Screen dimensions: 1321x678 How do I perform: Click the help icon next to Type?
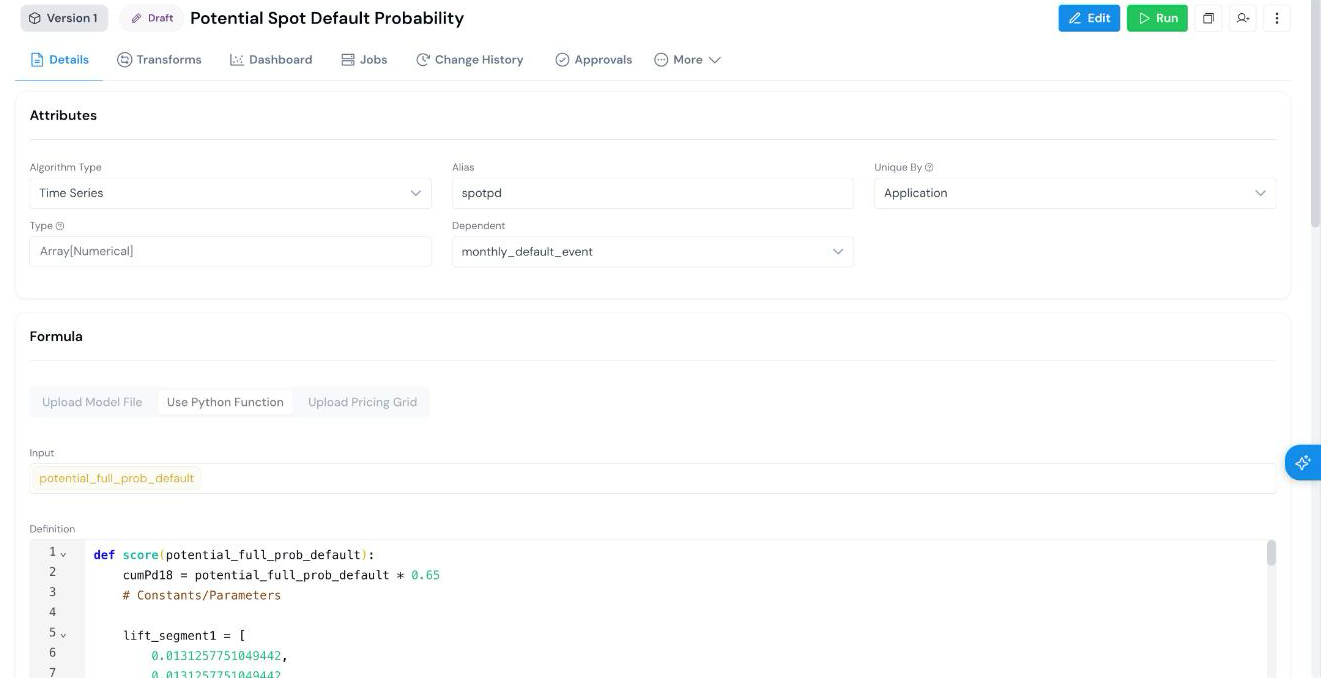coord(60,226)
